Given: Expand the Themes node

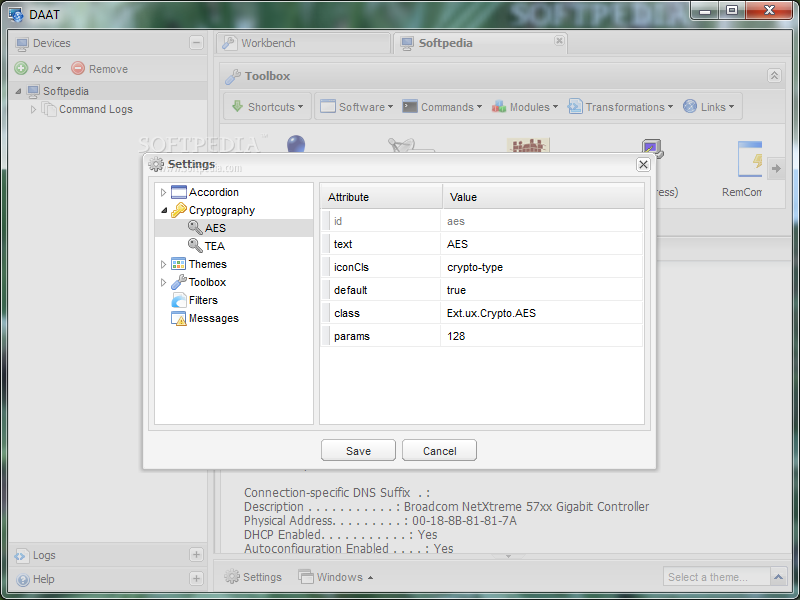Looking at the screenshot, I should tap(163, 264).
